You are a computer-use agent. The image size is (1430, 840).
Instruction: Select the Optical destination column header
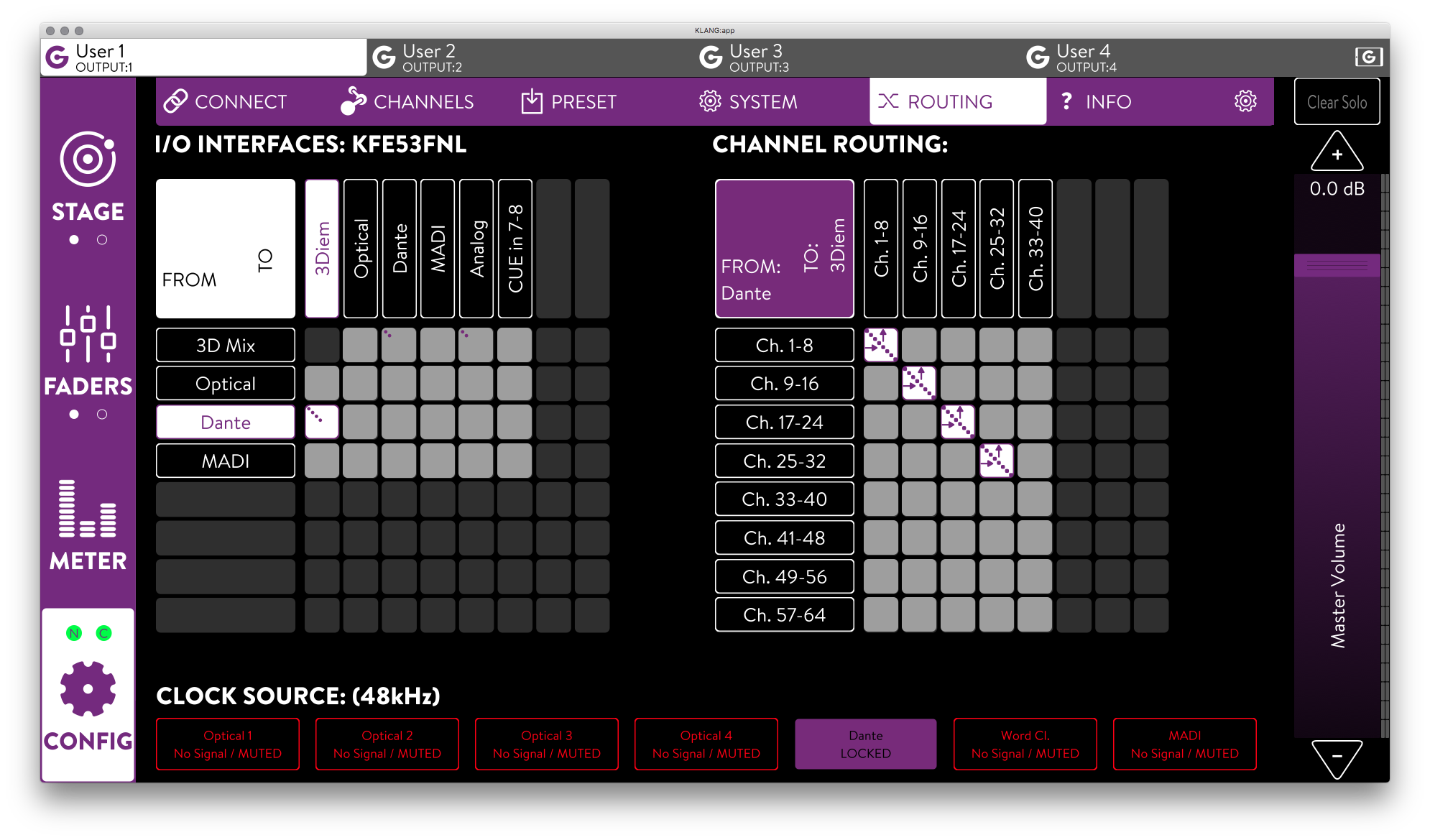(361, 249)
